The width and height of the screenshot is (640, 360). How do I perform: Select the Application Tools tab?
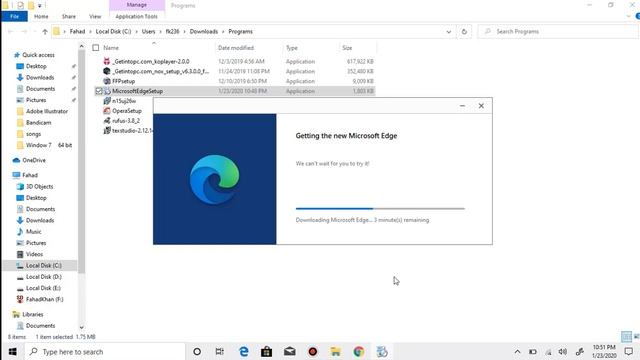[x=136, y=16]
